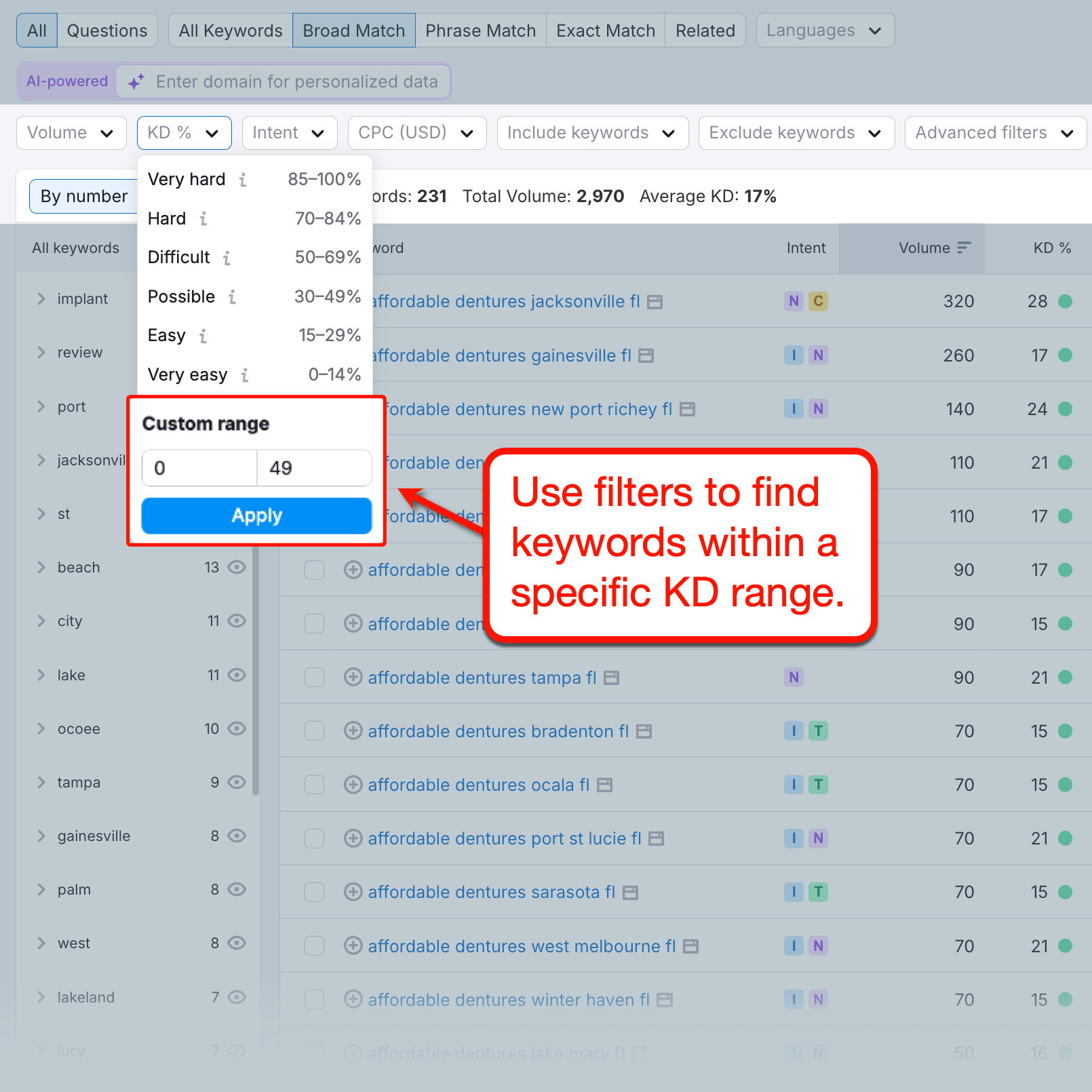Click the "T" intent badge on affordable dentures bradenton fl
This screenshot has height=1092, width=1092.
(819, 730)
